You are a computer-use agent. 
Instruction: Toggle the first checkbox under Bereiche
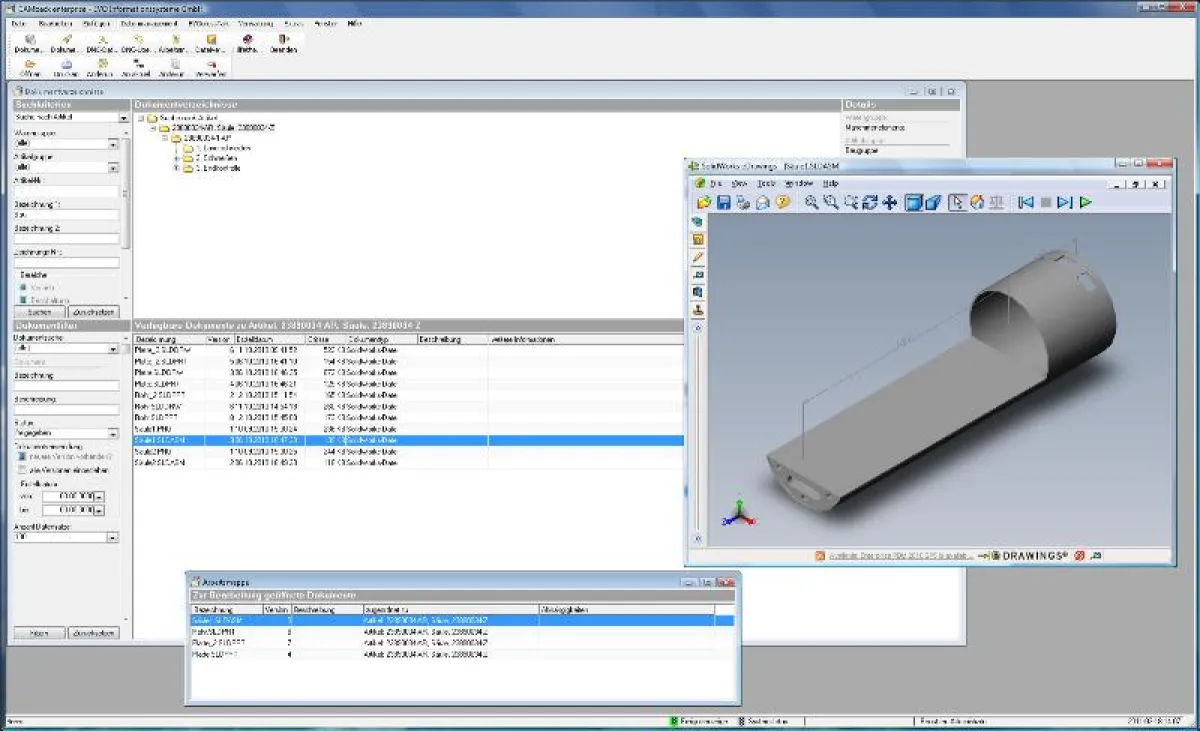(x=22, y=287)
